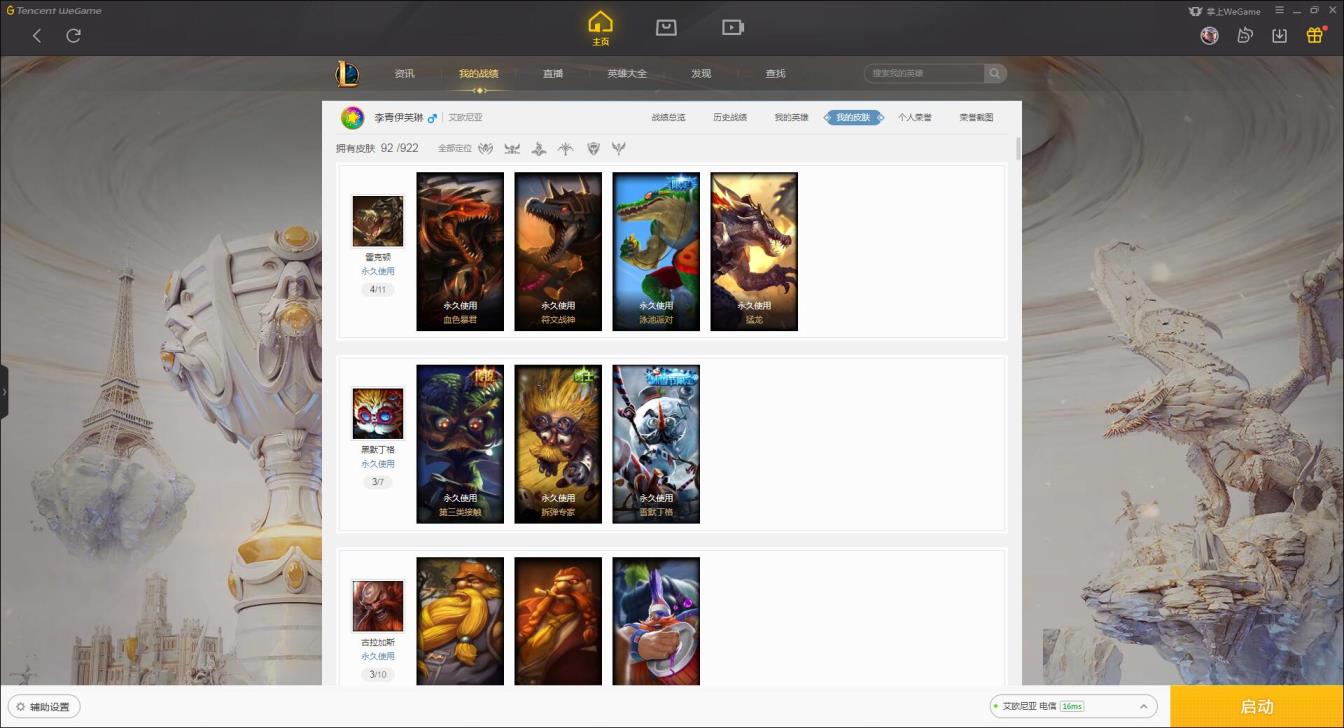Click the League of Legends logo
This screenshot has height=728, width=1344.
click(347, 74)
